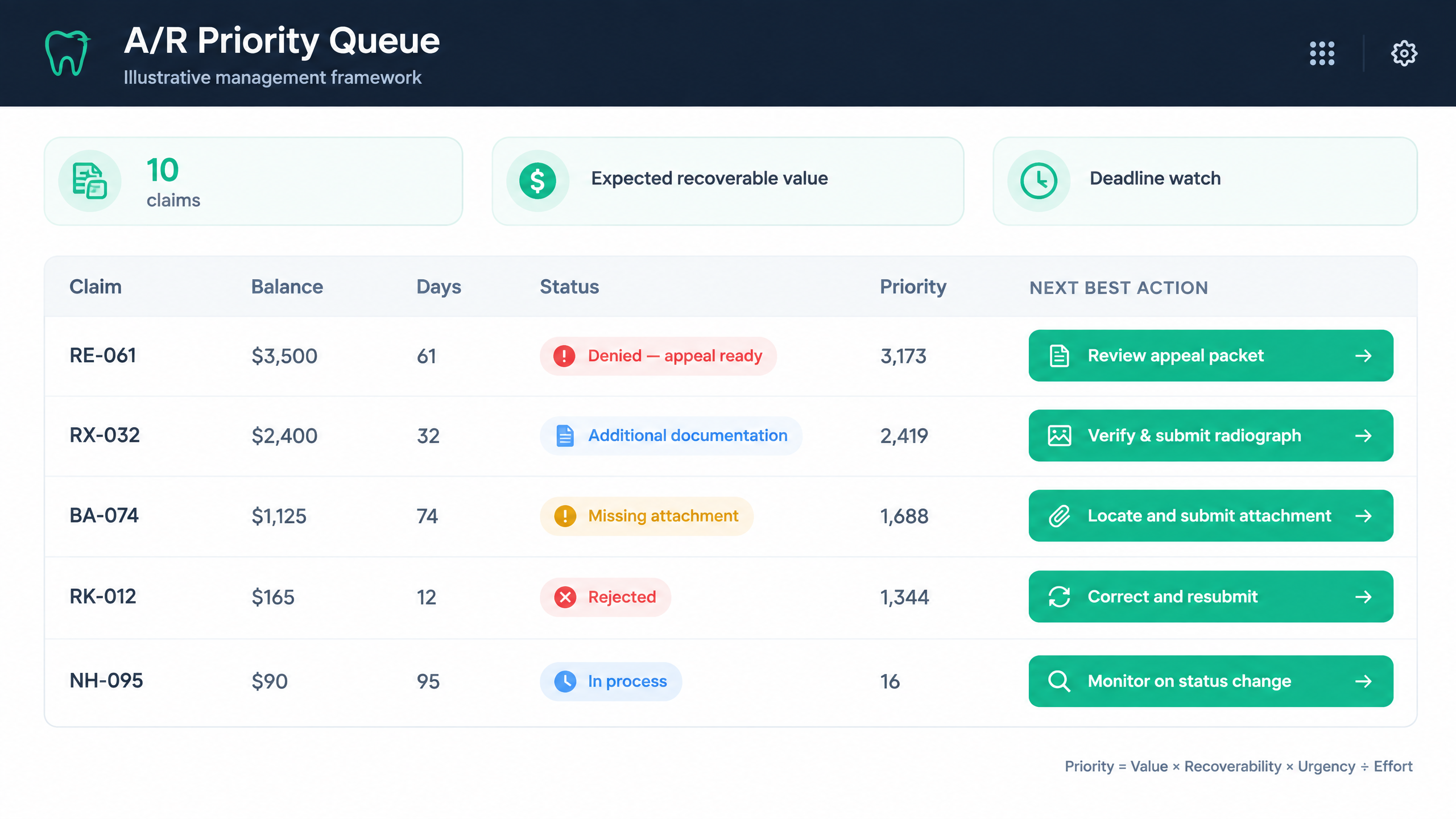Click the priority value 2,419
This screenshot has width=1456, height=819.
[904, 436]
